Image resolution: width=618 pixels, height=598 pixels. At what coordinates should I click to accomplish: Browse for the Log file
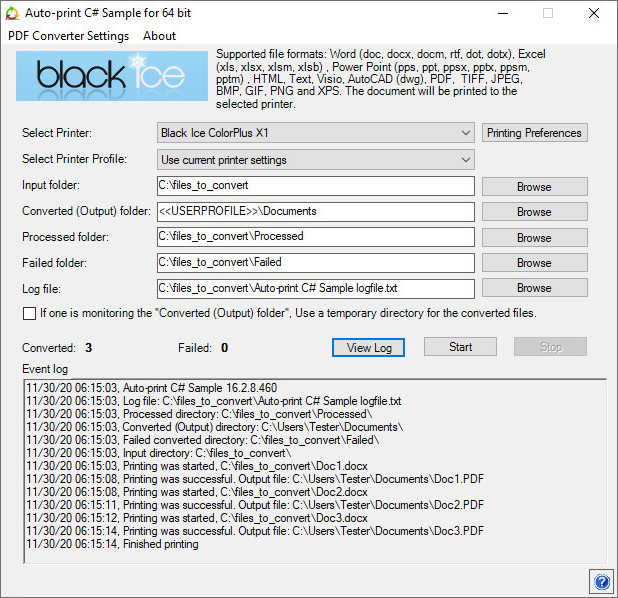(534, 288)
